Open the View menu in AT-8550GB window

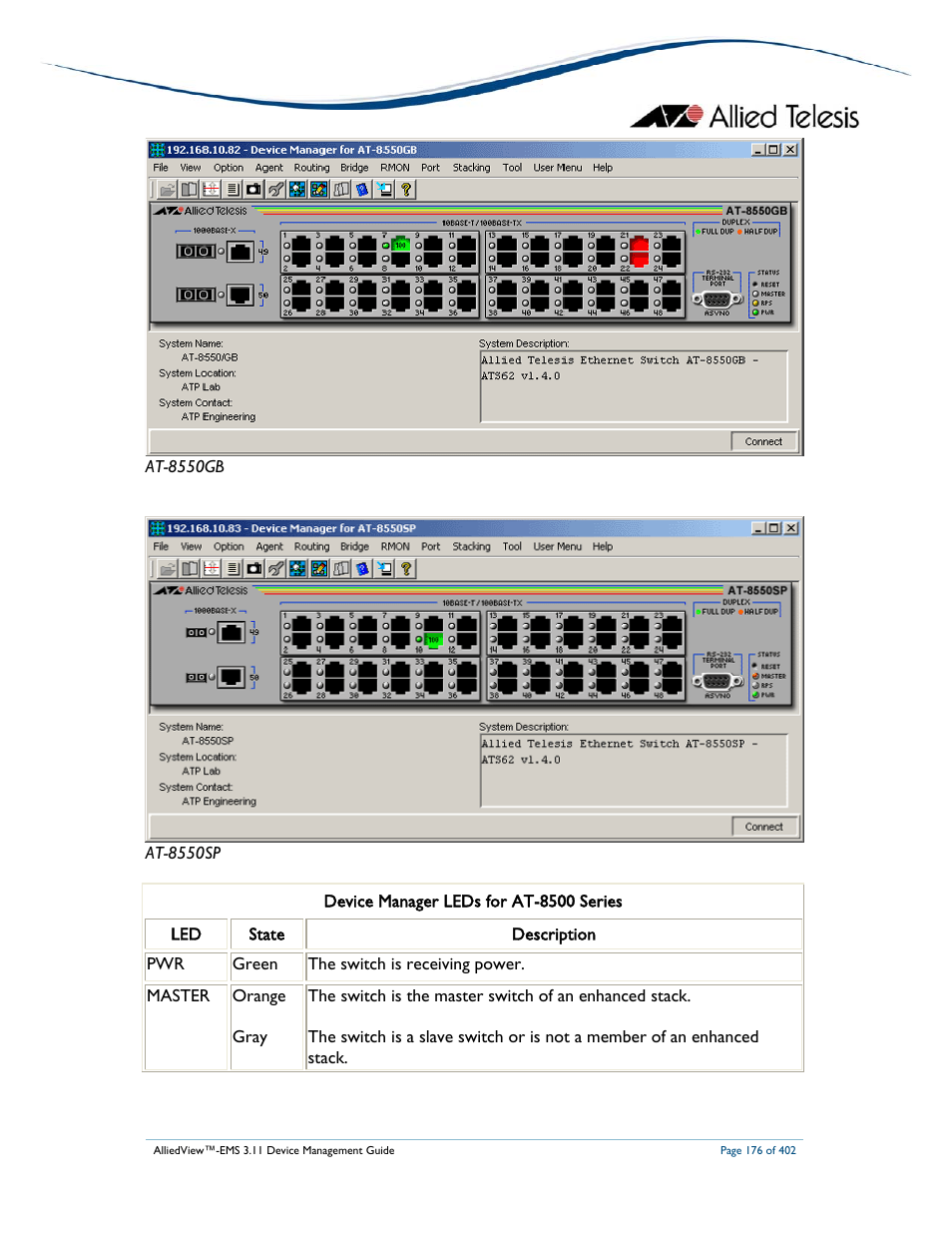191,168
